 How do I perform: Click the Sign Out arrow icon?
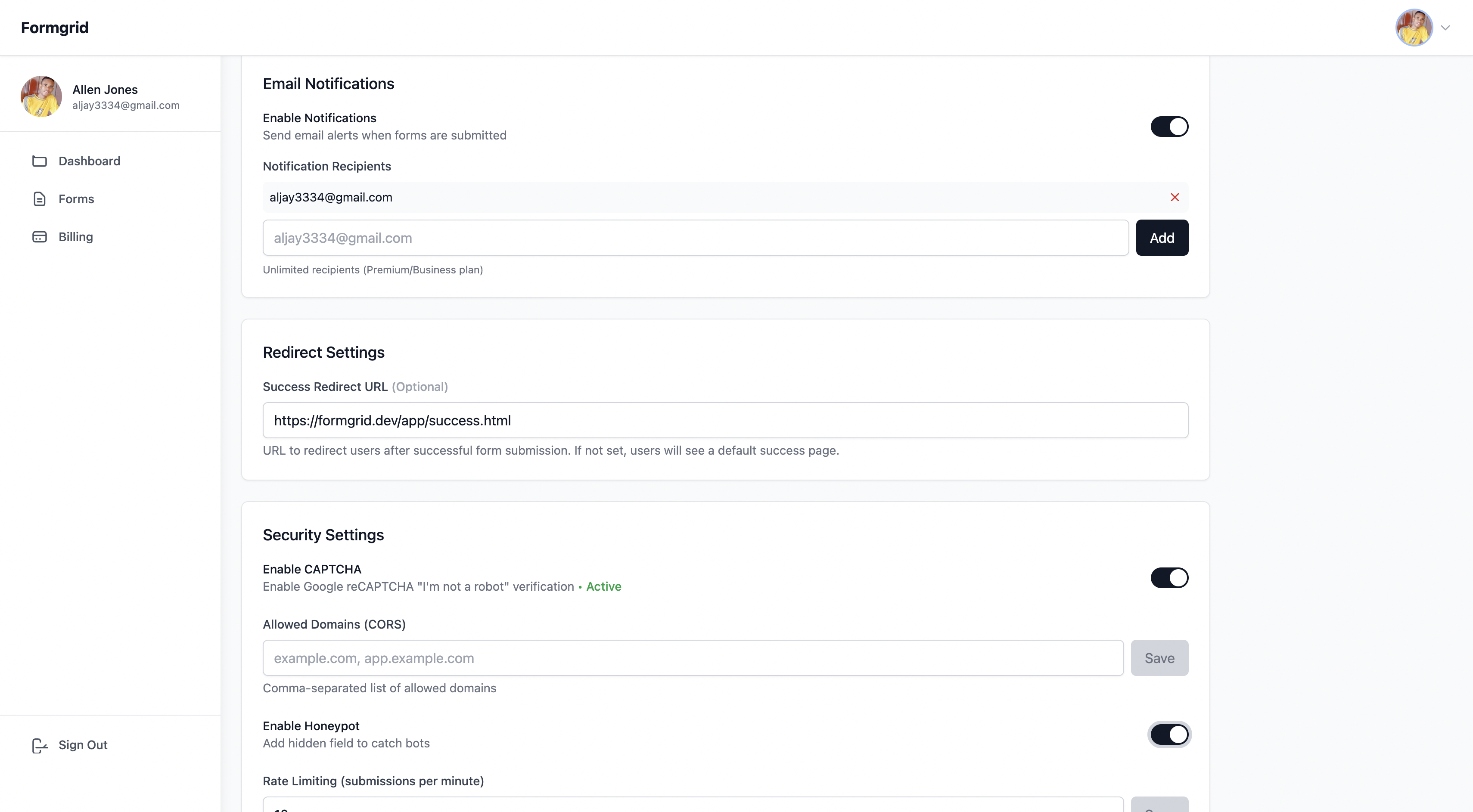[40, 745]
